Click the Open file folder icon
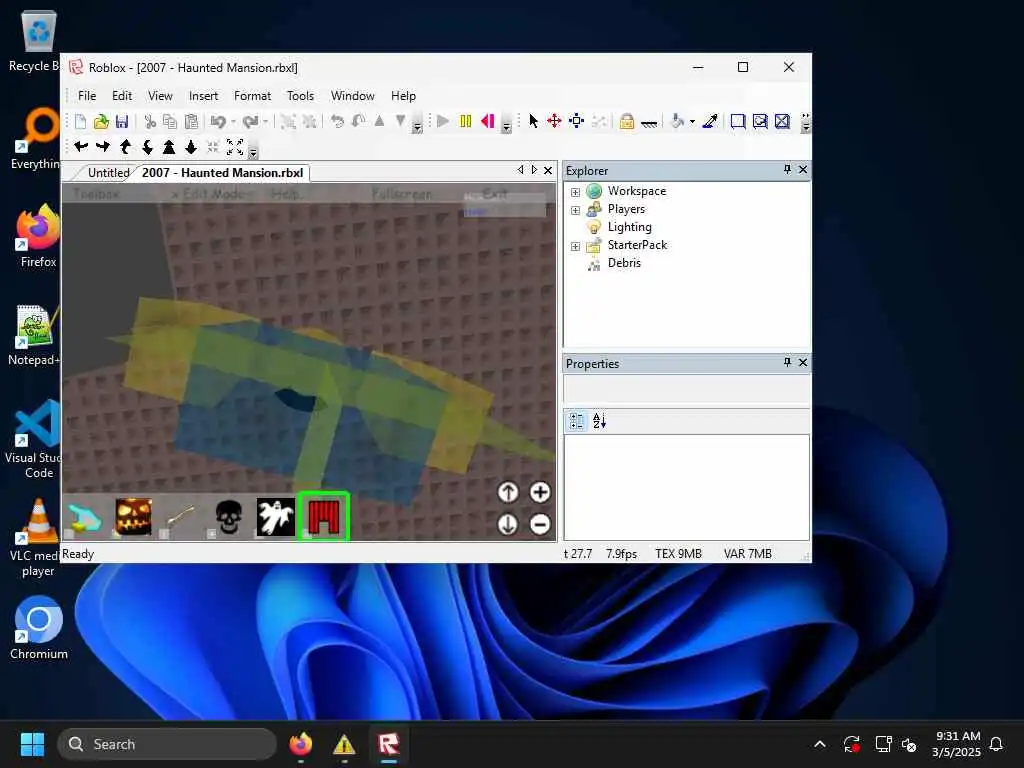Image resolution: width=1024 pixels, height=768 pixels. 101,121
